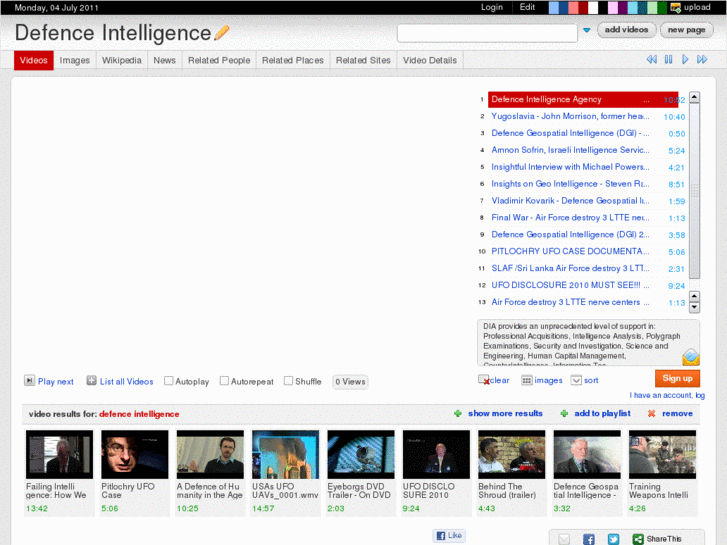Screen dimensions: 727x545
Task: Open the Video Details tab
Action: pos(430,60)
